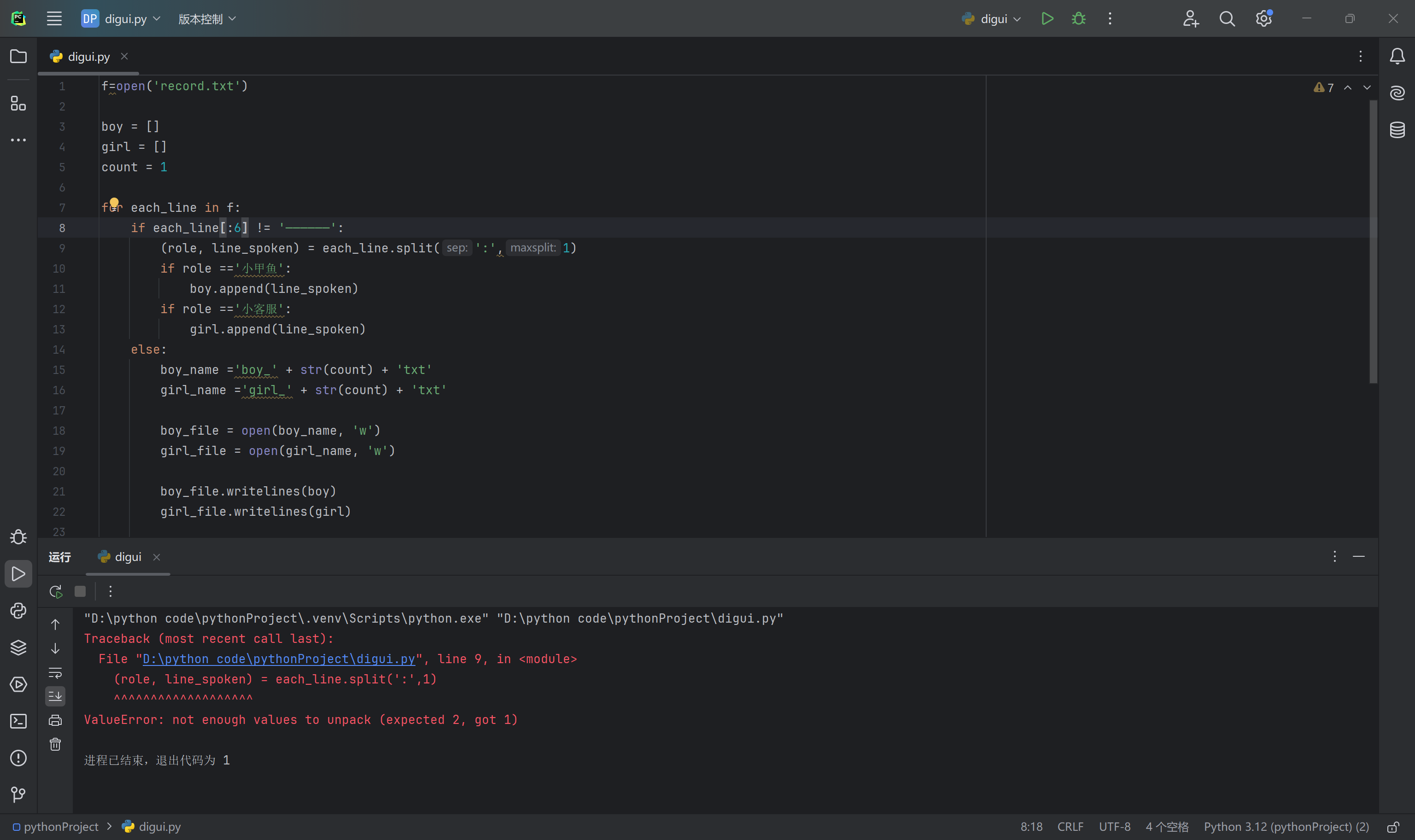
Task: Open AI Assistant spiral icon
Action: pos(1397,93)
